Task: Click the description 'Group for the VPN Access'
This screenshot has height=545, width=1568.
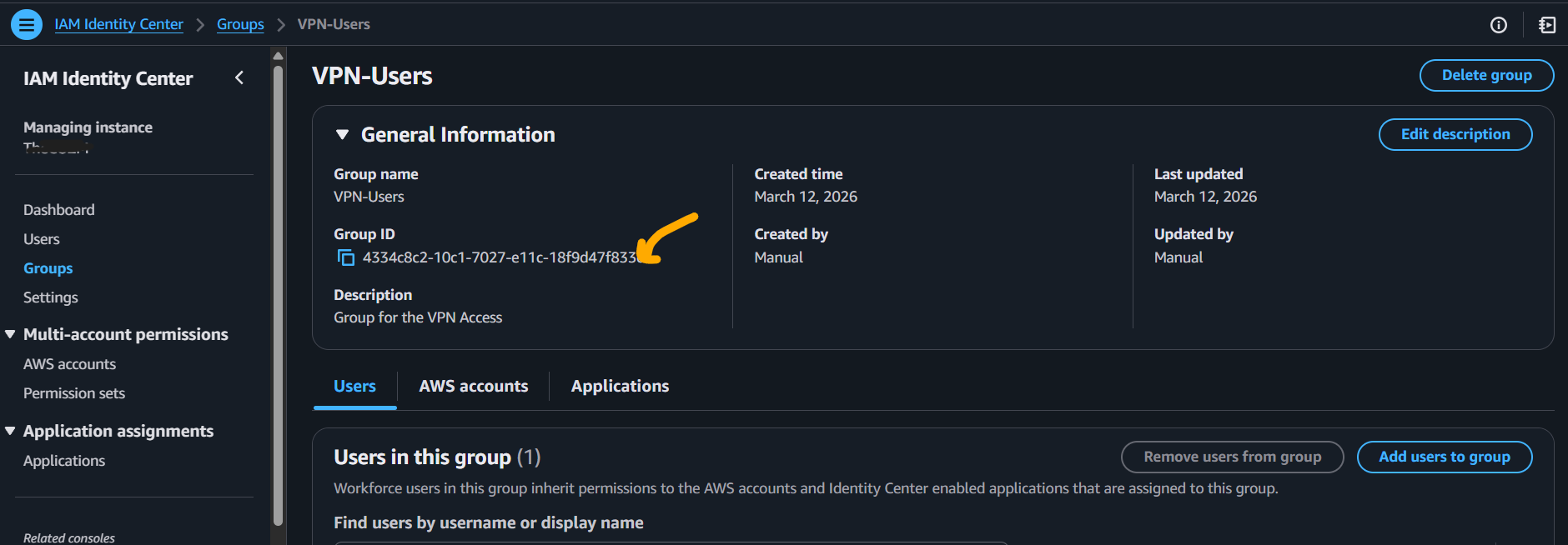Action: [x=418, y=317]
